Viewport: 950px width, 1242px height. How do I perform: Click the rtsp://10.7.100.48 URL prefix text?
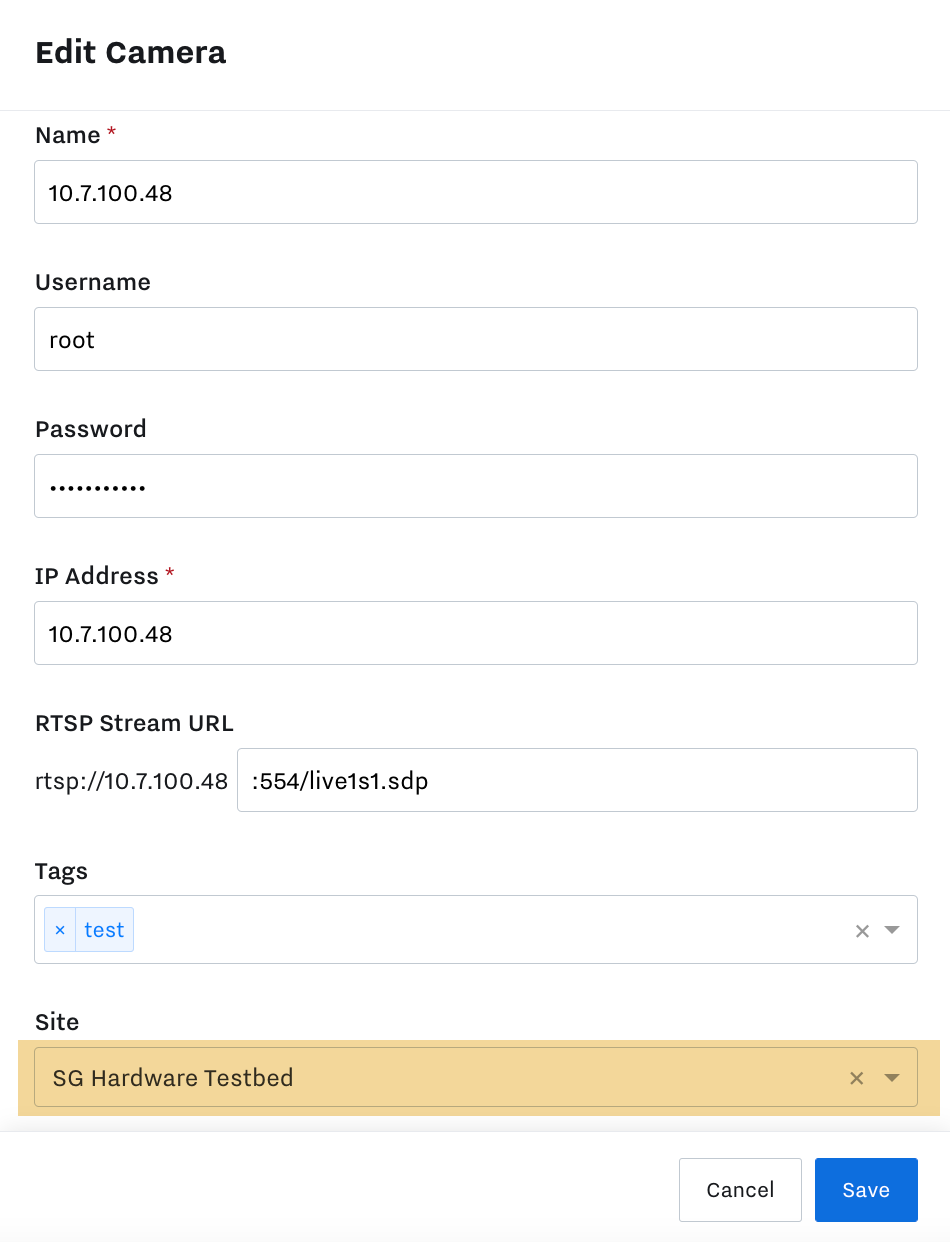pos(131,781)
